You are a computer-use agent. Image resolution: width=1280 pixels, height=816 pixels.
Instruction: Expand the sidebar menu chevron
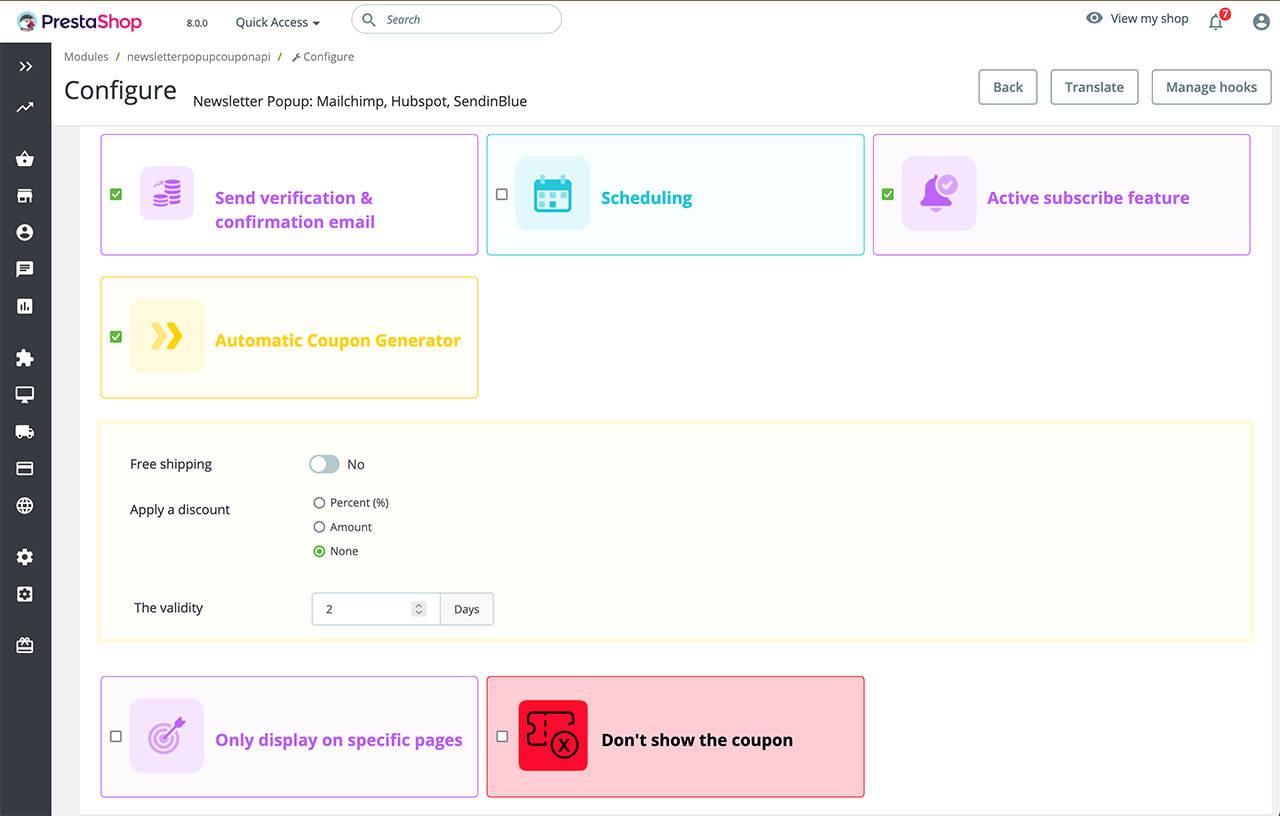[x=25, y=66]
